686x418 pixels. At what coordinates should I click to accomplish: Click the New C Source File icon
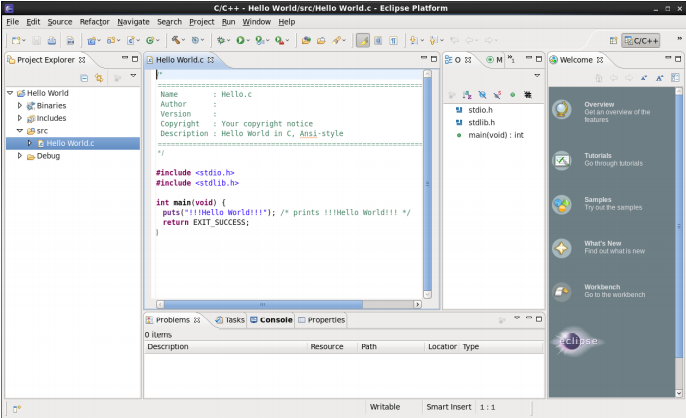pyautogui.click(x=130, y=41)
